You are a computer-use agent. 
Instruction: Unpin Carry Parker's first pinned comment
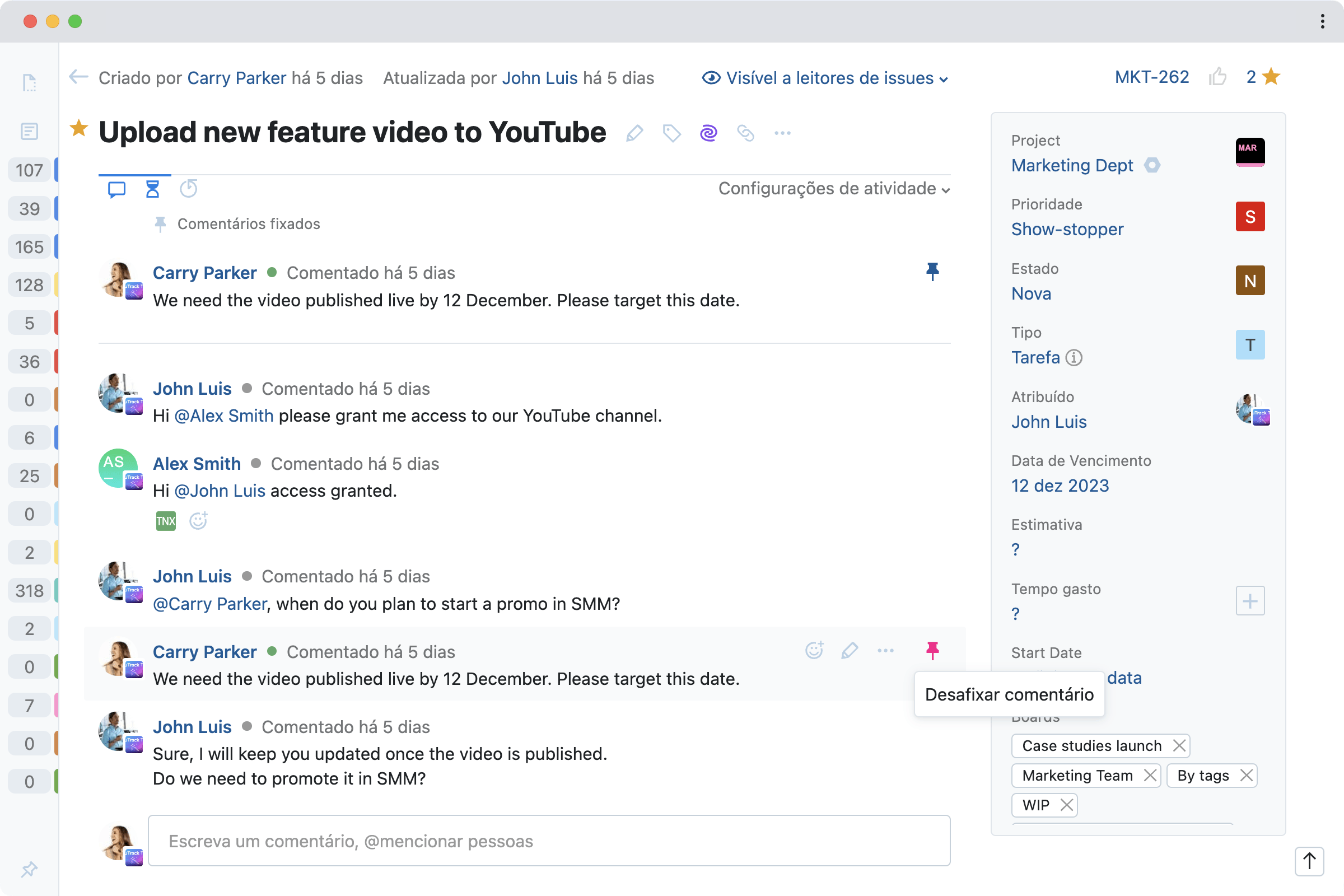point(932,272)
